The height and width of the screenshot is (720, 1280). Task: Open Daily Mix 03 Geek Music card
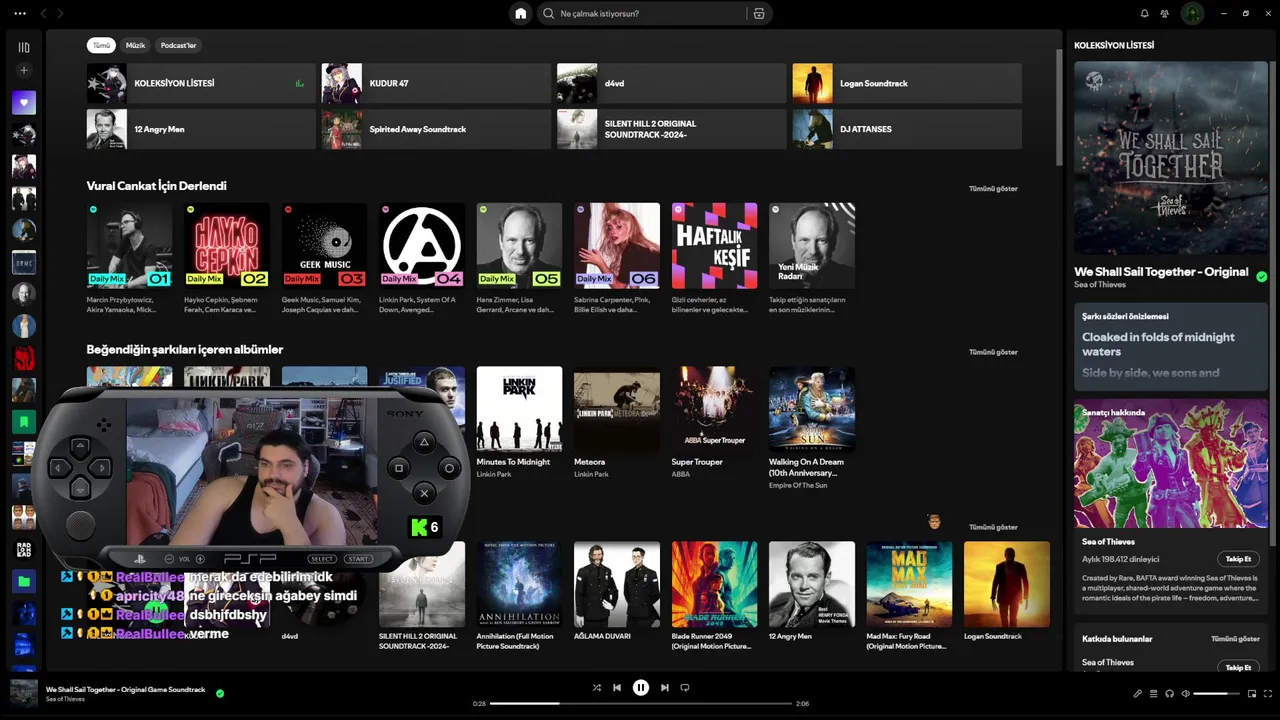point(324,259)
